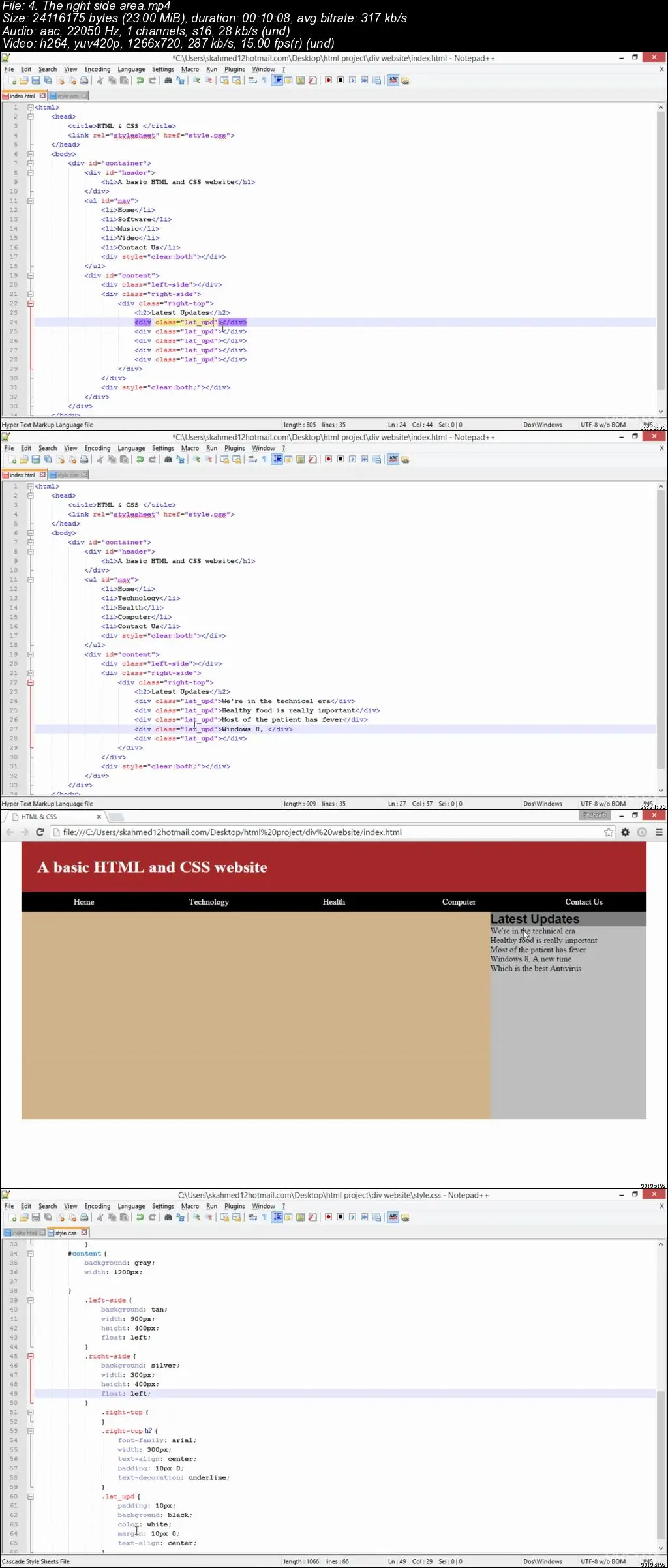
Task: Switch to index.html tab in style.css Notepad++ window
Action: point(24,1233)
